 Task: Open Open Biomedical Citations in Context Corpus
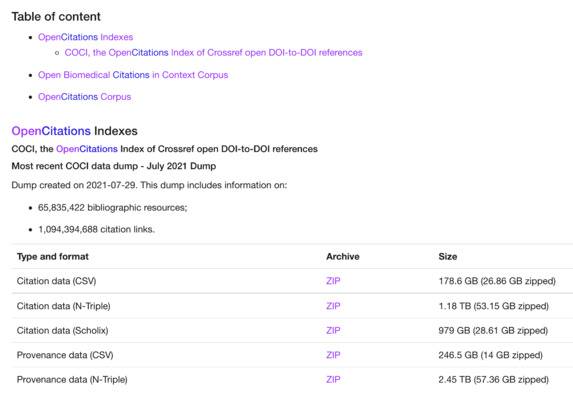coord(133,75)
